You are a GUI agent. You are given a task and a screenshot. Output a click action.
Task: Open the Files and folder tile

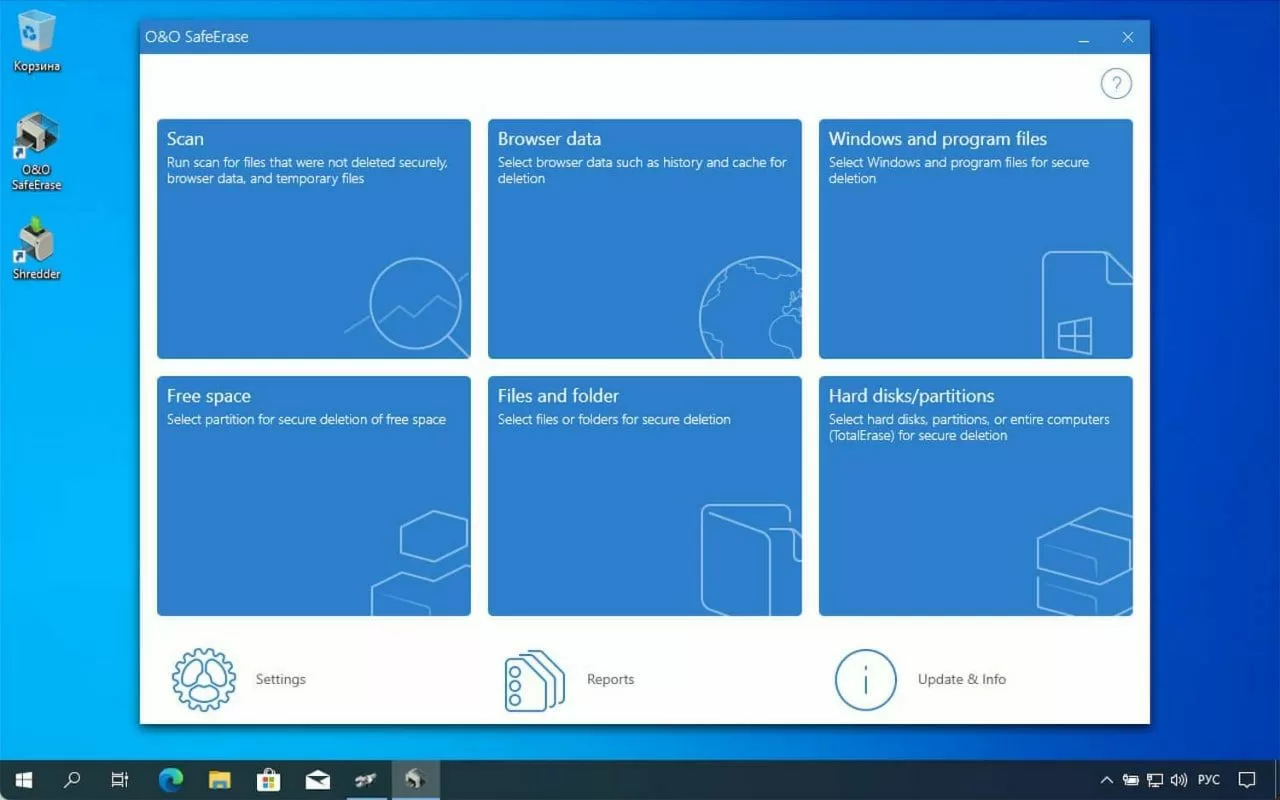(644, 496)
